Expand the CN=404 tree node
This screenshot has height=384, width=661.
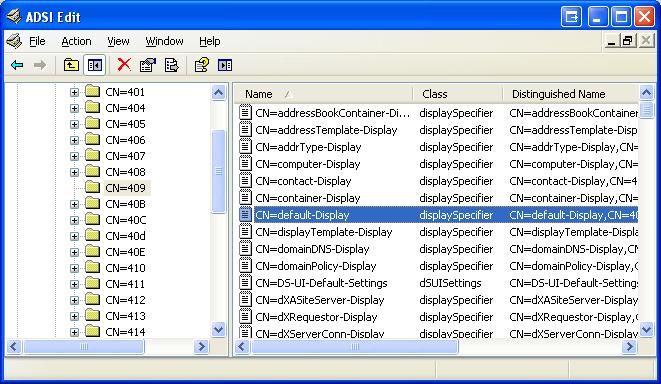74,108
